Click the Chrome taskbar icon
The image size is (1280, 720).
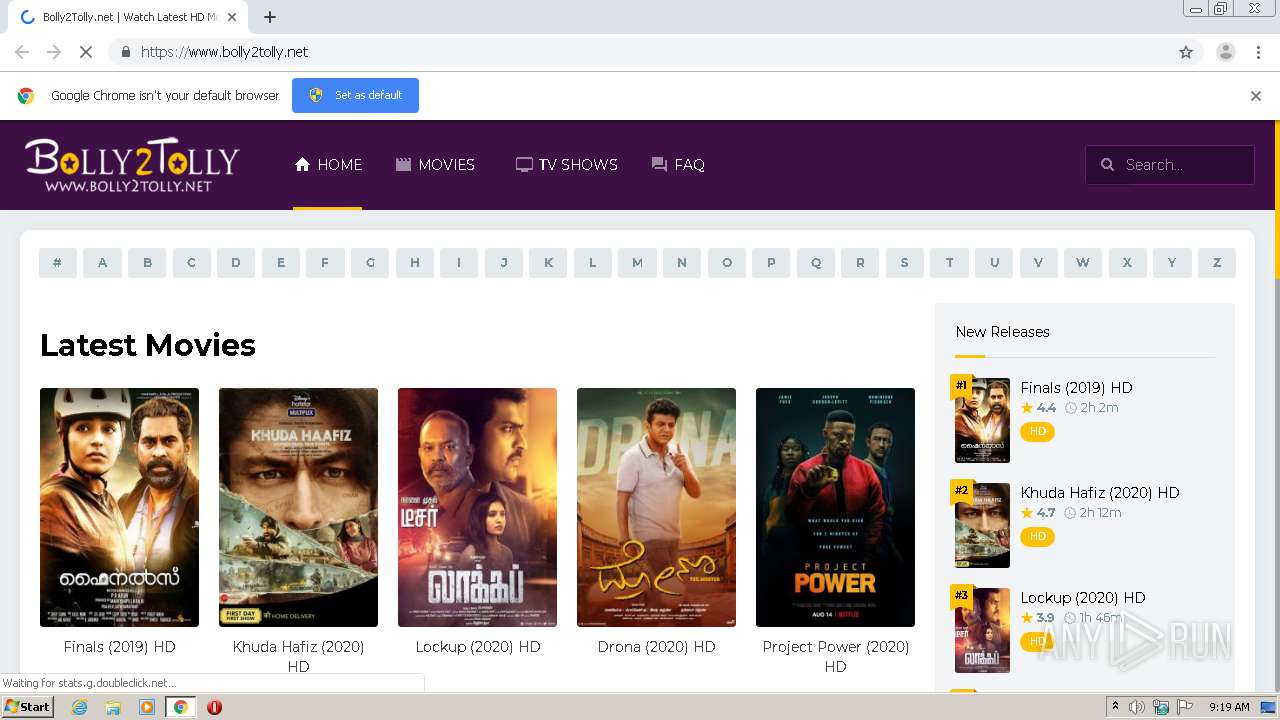[180, 707]
